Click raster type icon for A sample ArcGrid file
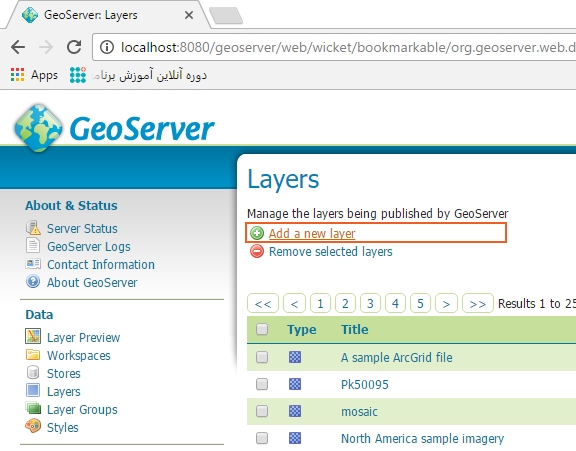 (295, 357)
